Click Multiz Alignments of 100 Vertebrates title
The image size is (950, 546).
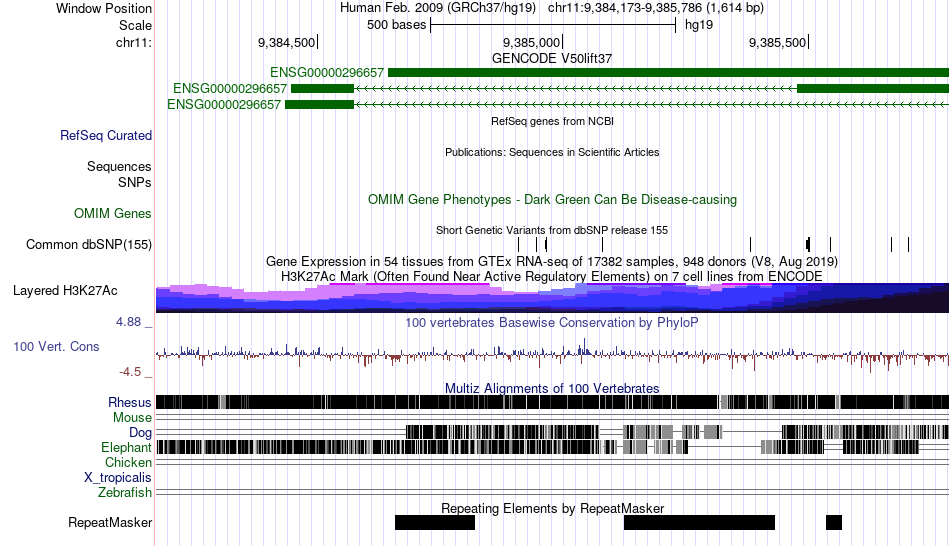pyautogui.click(x=552, y=388)
